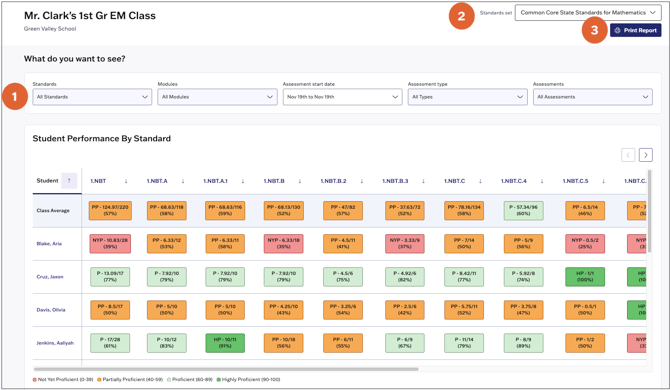Sort the 1.NBT.B.2 column via its arrow
This screenshot has width=670, height=390.
click(361, 181)
